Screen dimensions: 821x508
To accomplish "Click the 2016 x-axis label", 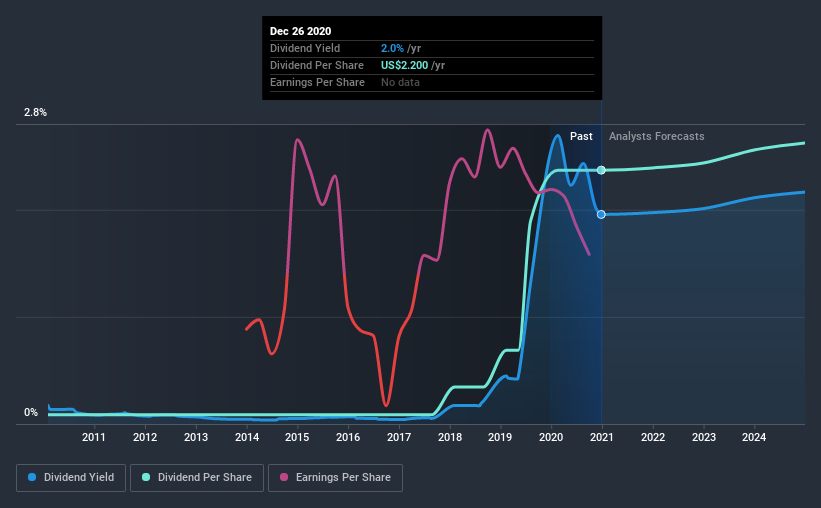I will [348, 437].
